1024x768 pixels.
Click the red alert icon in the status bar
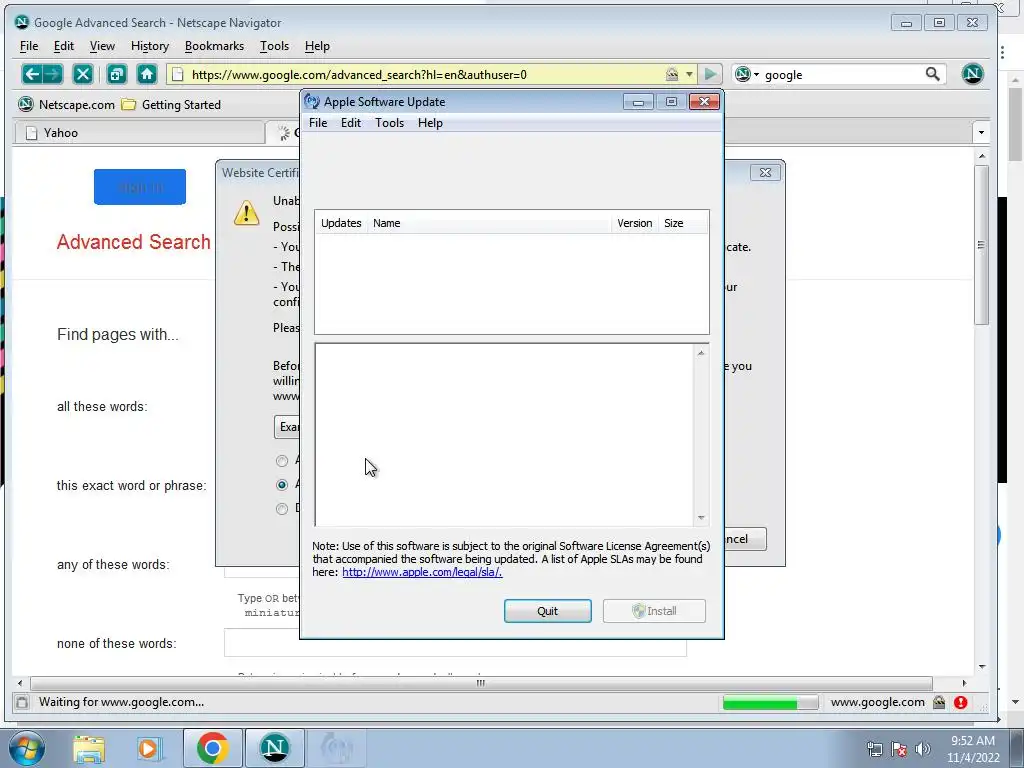961,702
